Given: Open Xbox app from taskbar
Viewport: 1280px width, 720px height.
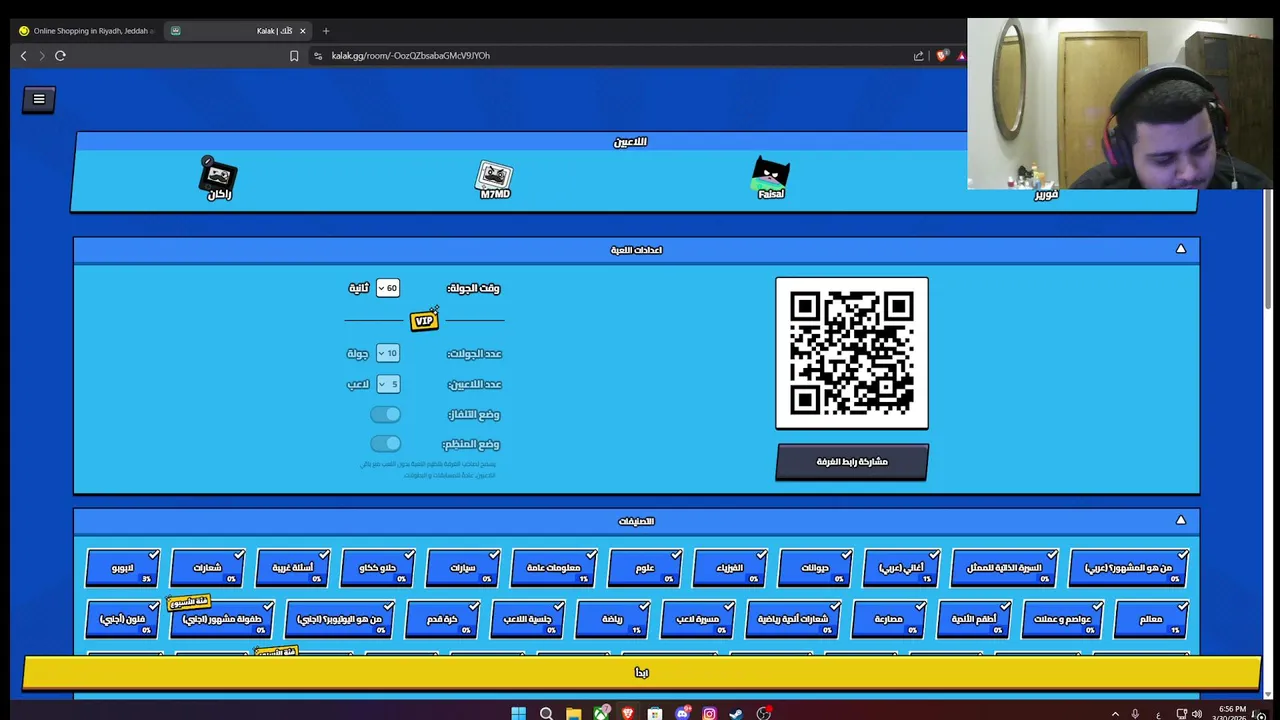Looking at the screenshot, I should pos(600,713).
